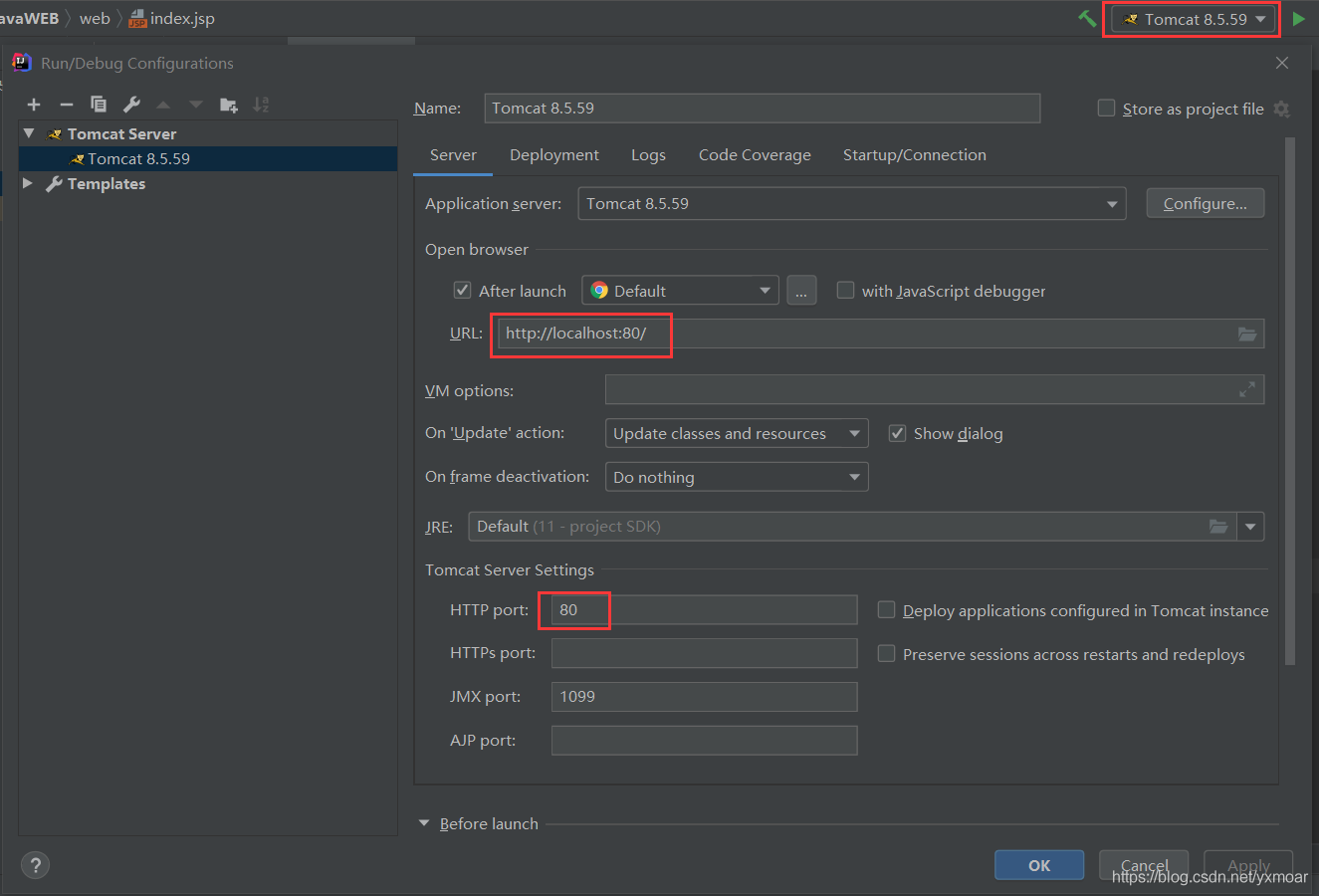Image resolution: width=1319 pixels, height=896 pixels.
Task: Open the On 'Update' action dropdown
Action: click(736, 433)
